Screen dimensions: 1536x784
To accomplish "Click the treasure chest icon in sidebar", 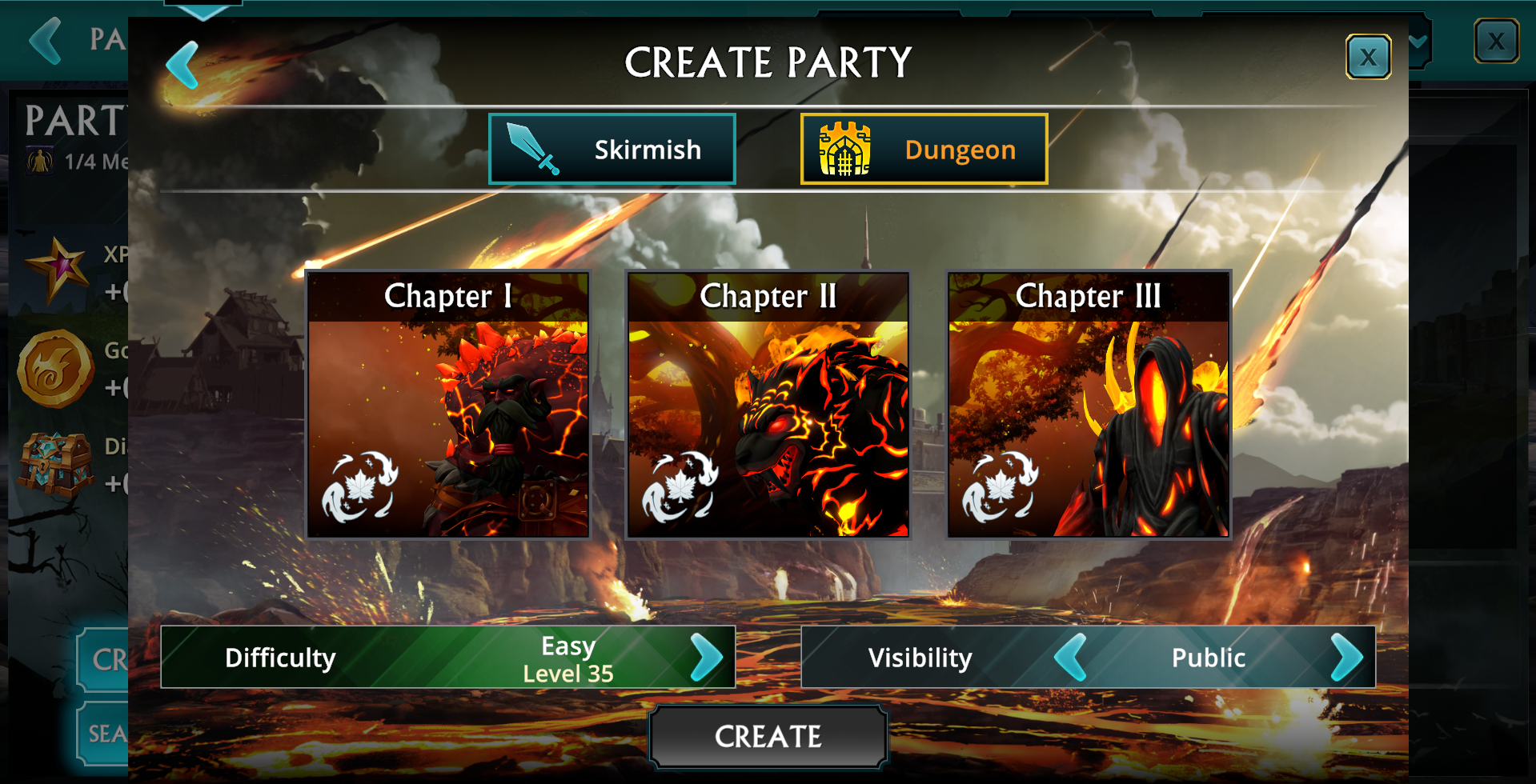I will (x=56, y=465).
